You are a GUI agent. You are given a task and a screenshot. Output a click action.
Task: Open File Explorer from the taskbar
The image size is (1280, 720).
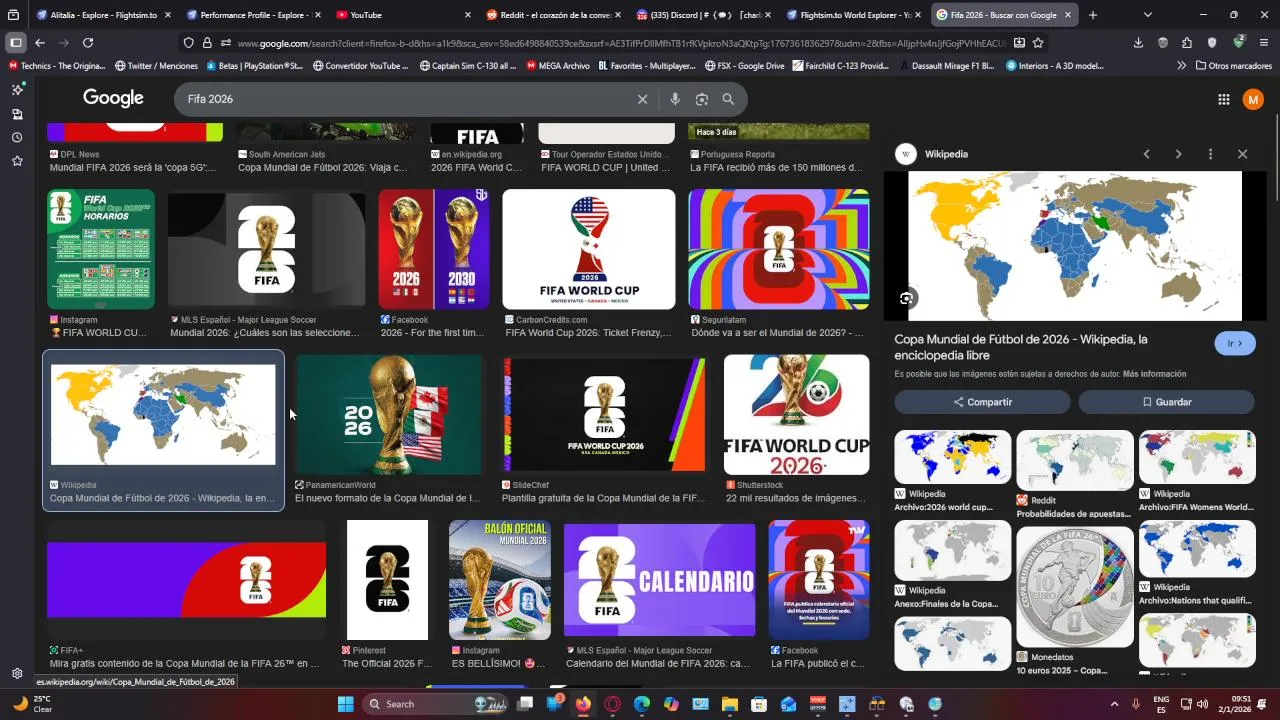729,703
